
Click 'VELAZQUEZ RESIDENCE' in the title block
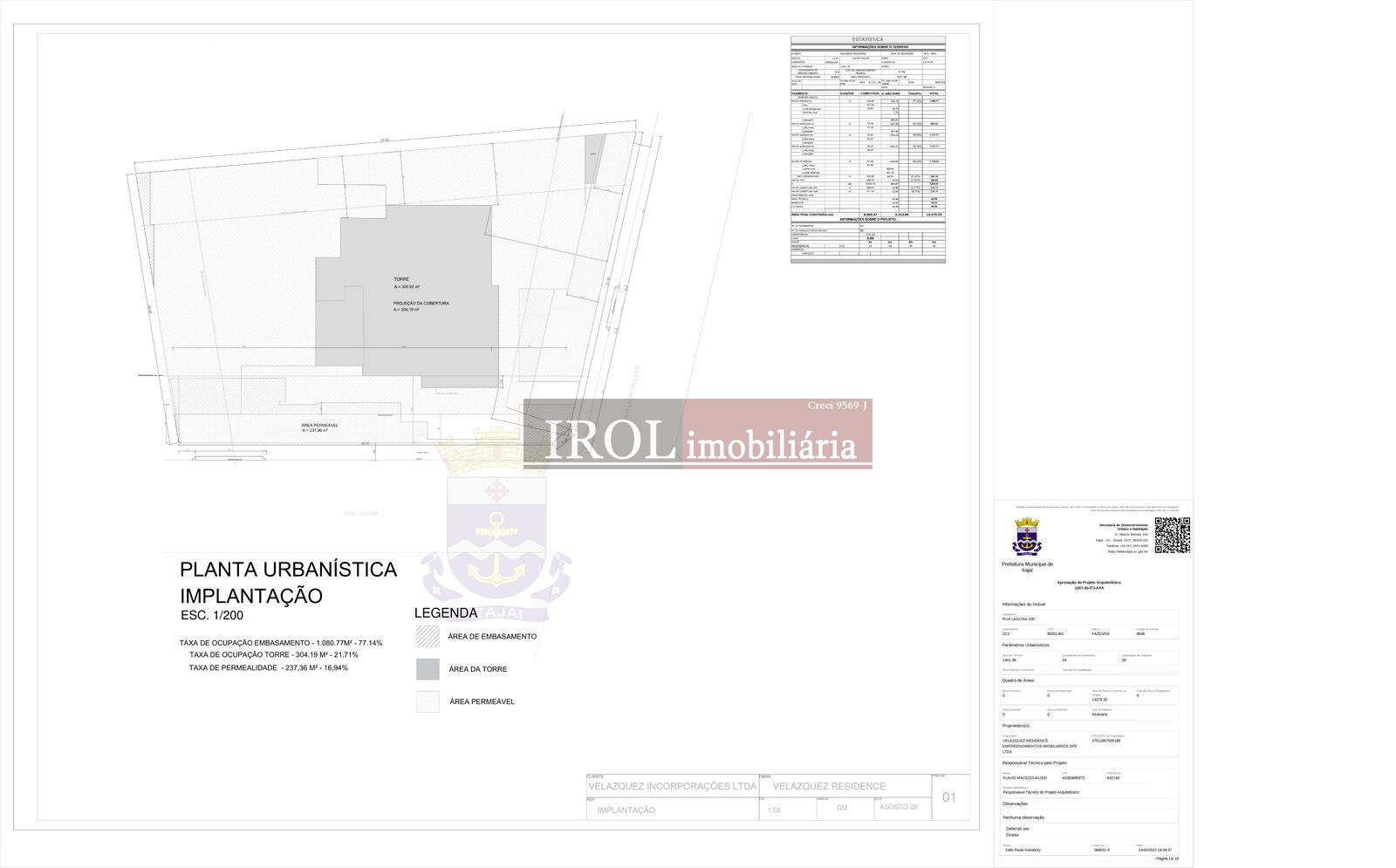829,786
